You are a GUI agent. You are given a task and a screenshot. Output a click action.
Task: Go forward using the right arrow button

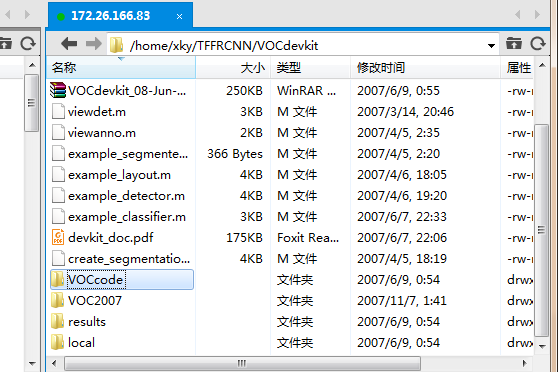pyautogui.click(x=94, y=44)
